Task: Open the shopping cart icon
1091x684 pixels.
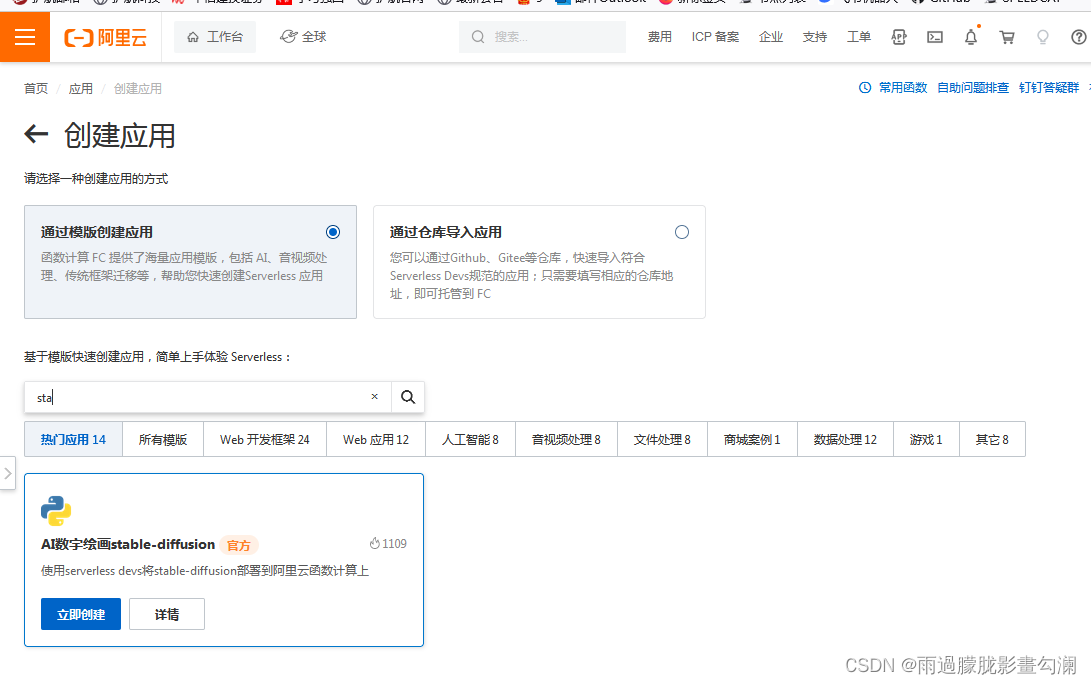Action: point(1007,37)
